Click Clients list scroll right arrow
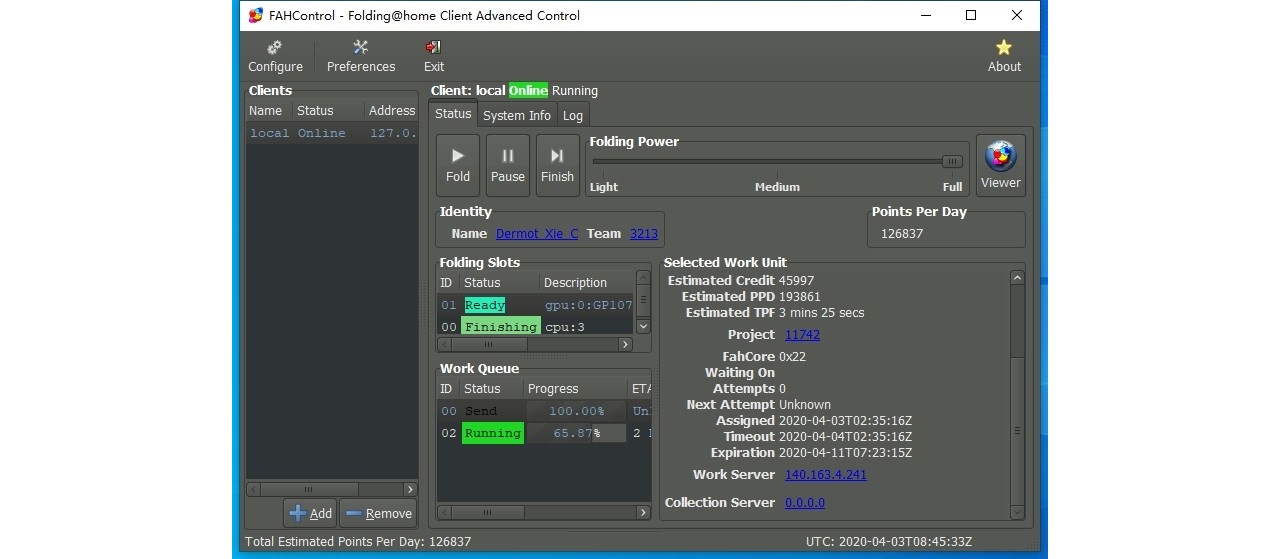Image resolution: width=1280 pixels, height=559 pixels. tap(410, 489)
